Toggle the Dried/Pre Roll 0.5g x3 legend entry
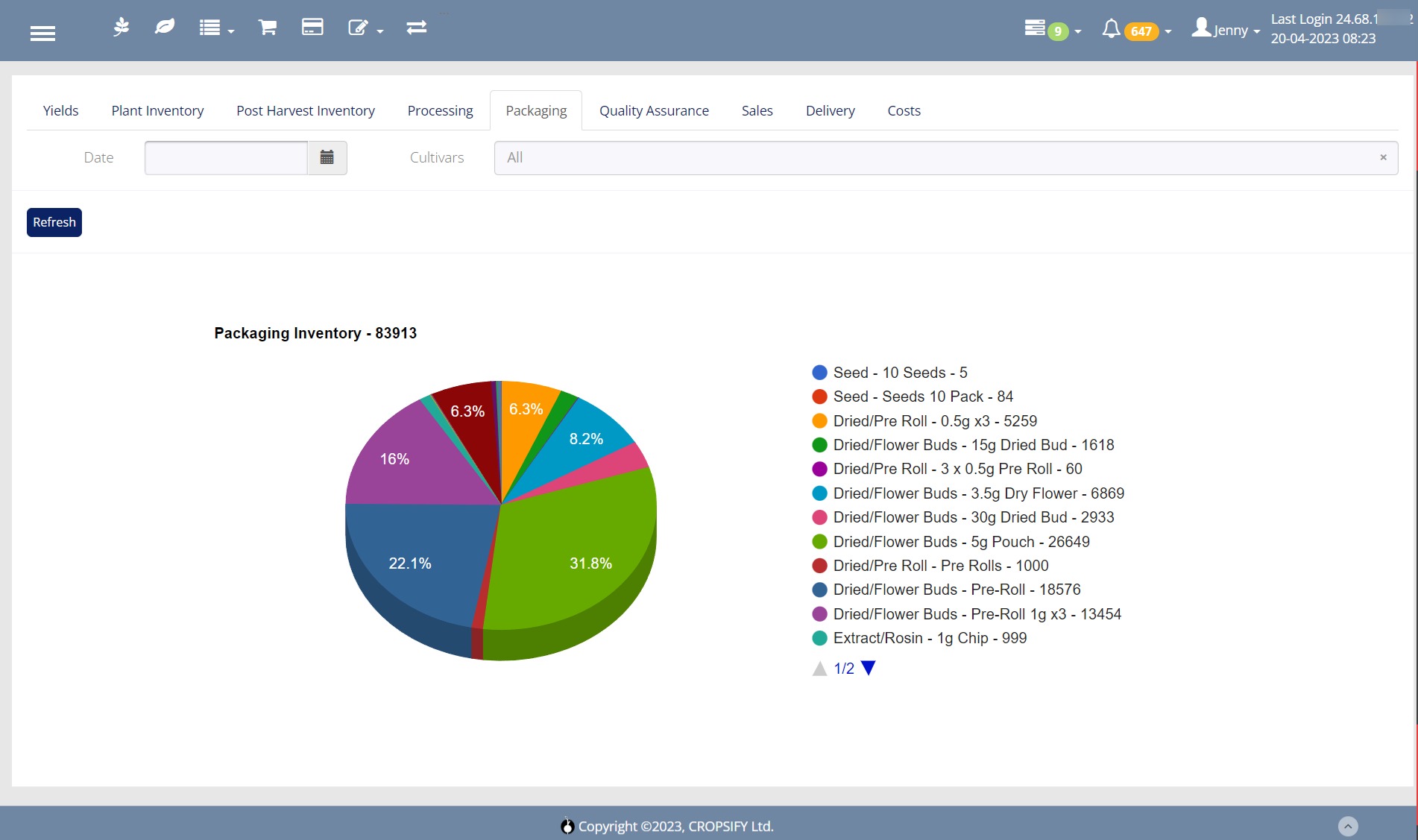The image size is (1418, 840). [x=924, y=421]
